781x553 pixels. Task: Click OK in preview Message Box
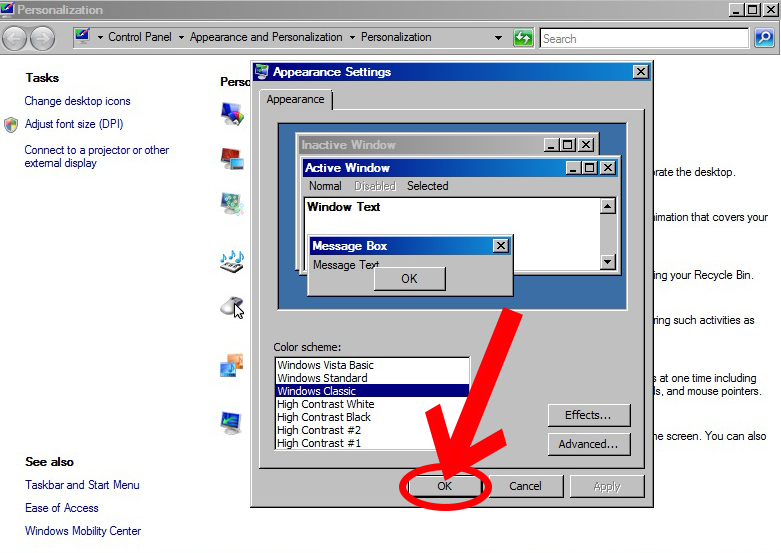pyautogui.click(x=409, y=278)
